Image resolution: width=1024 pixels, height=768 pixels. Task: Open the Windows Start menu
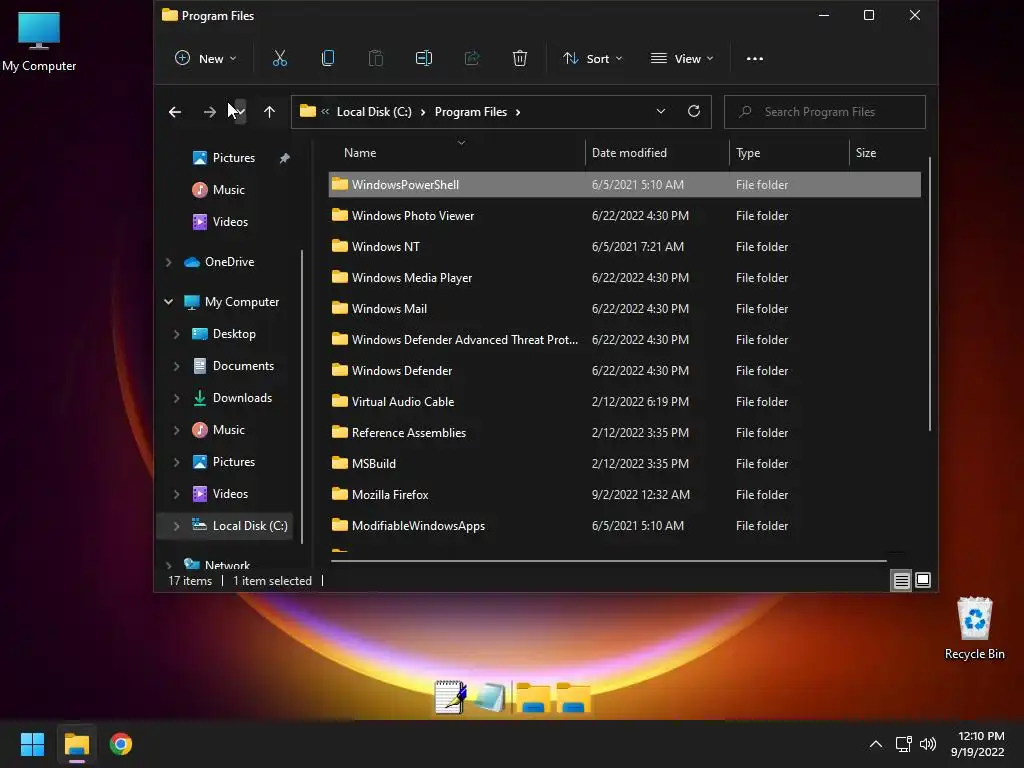[32, 744]
